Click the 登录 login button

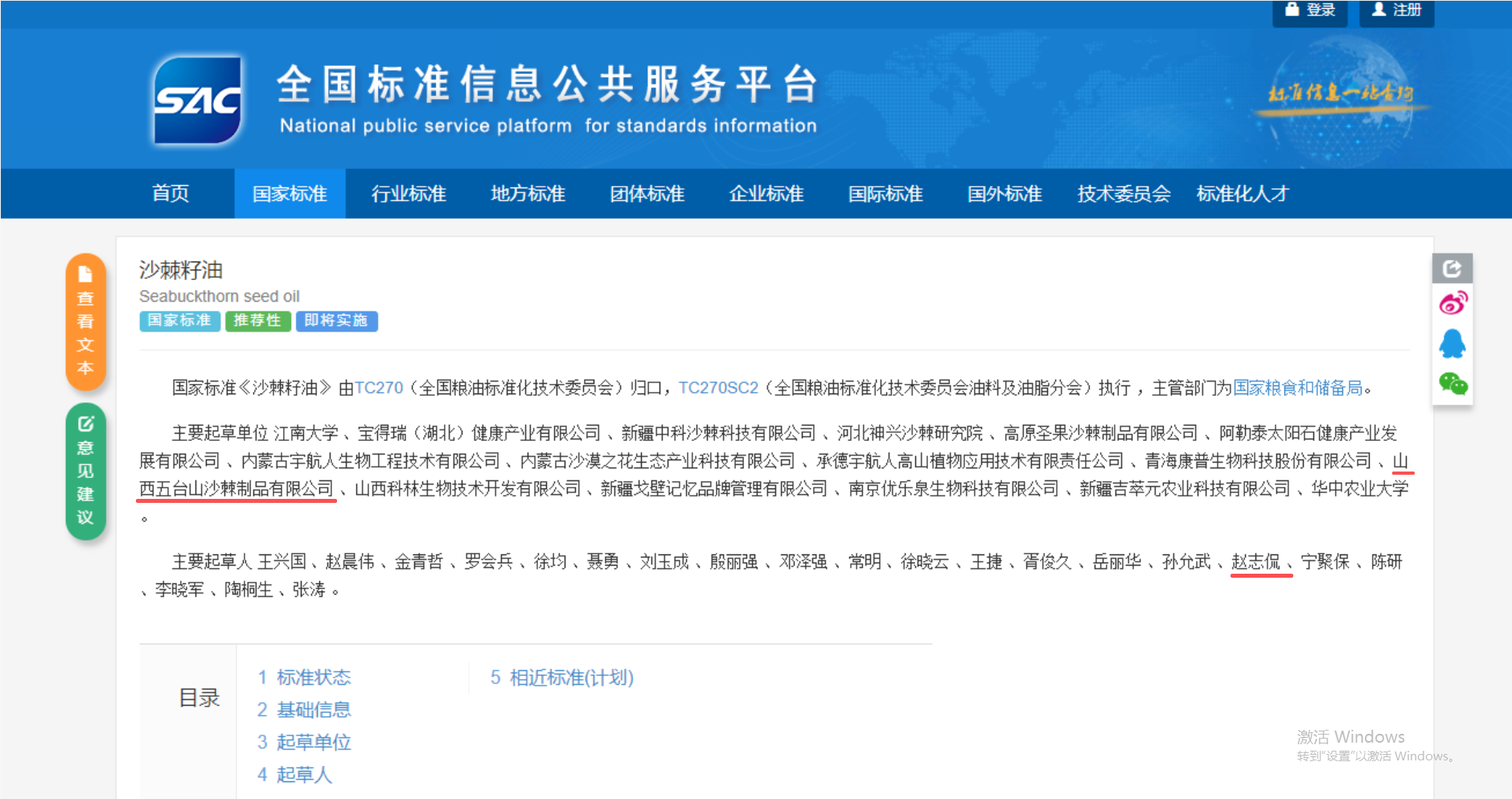pos(1309,10)
